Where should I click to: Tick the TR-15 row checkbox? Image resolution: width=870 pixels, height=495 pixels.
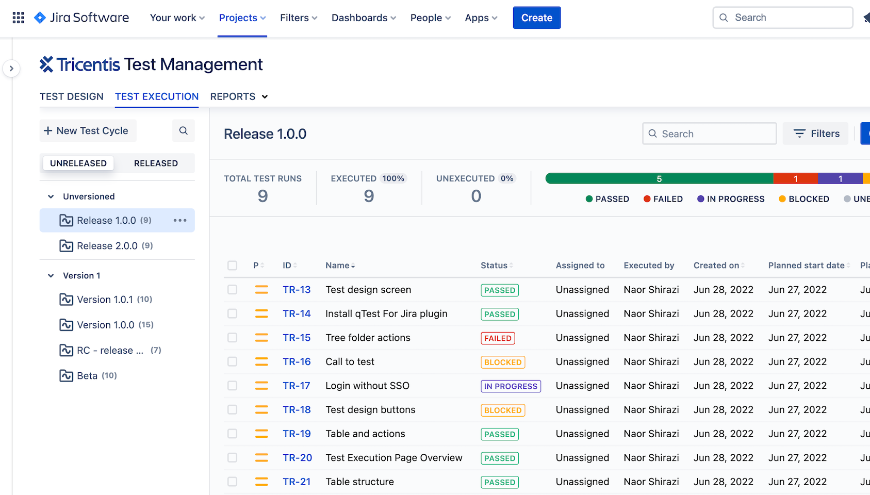click(x=232, y=338)
